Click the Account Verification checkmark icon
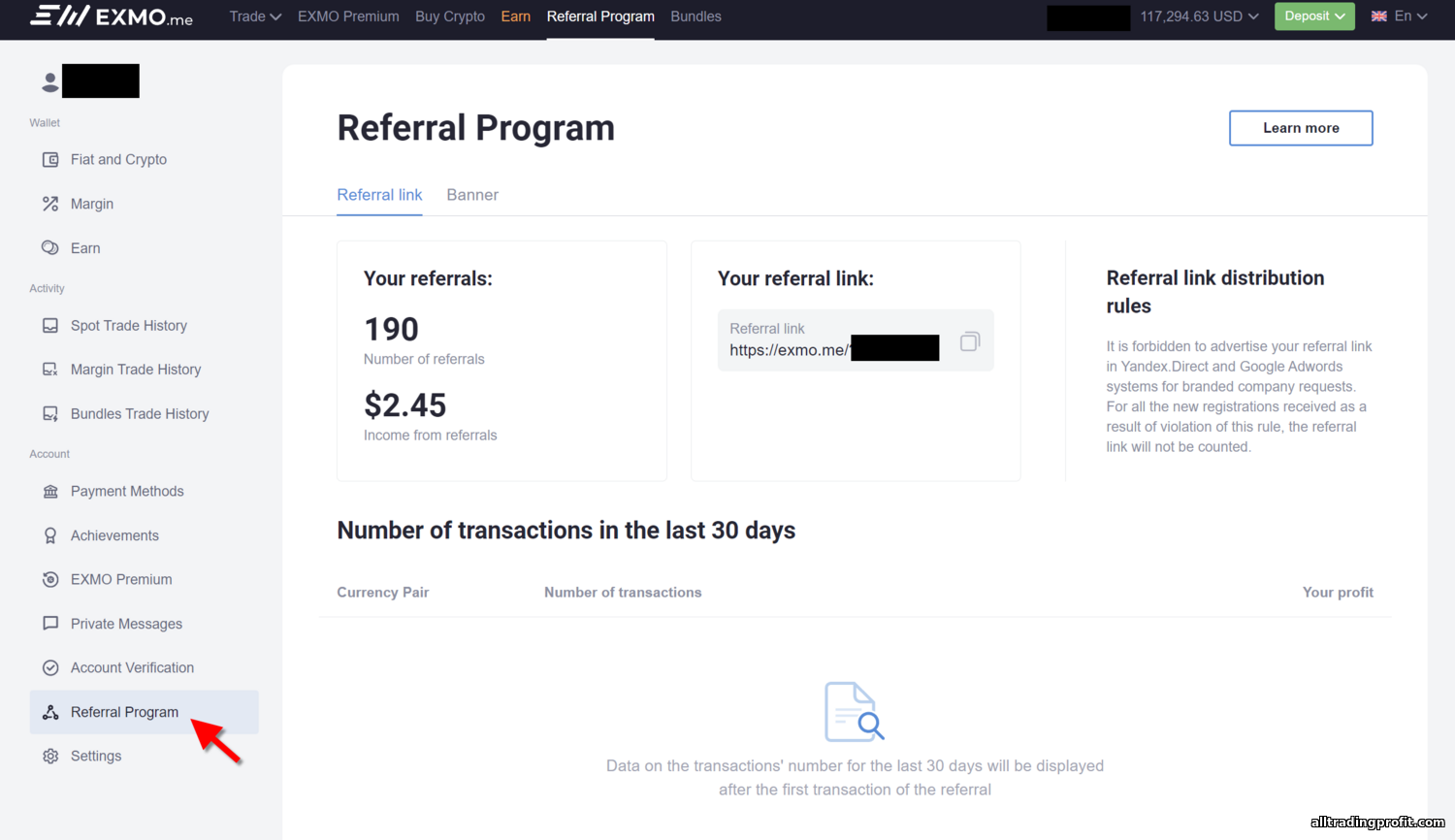 pos(50,668)
